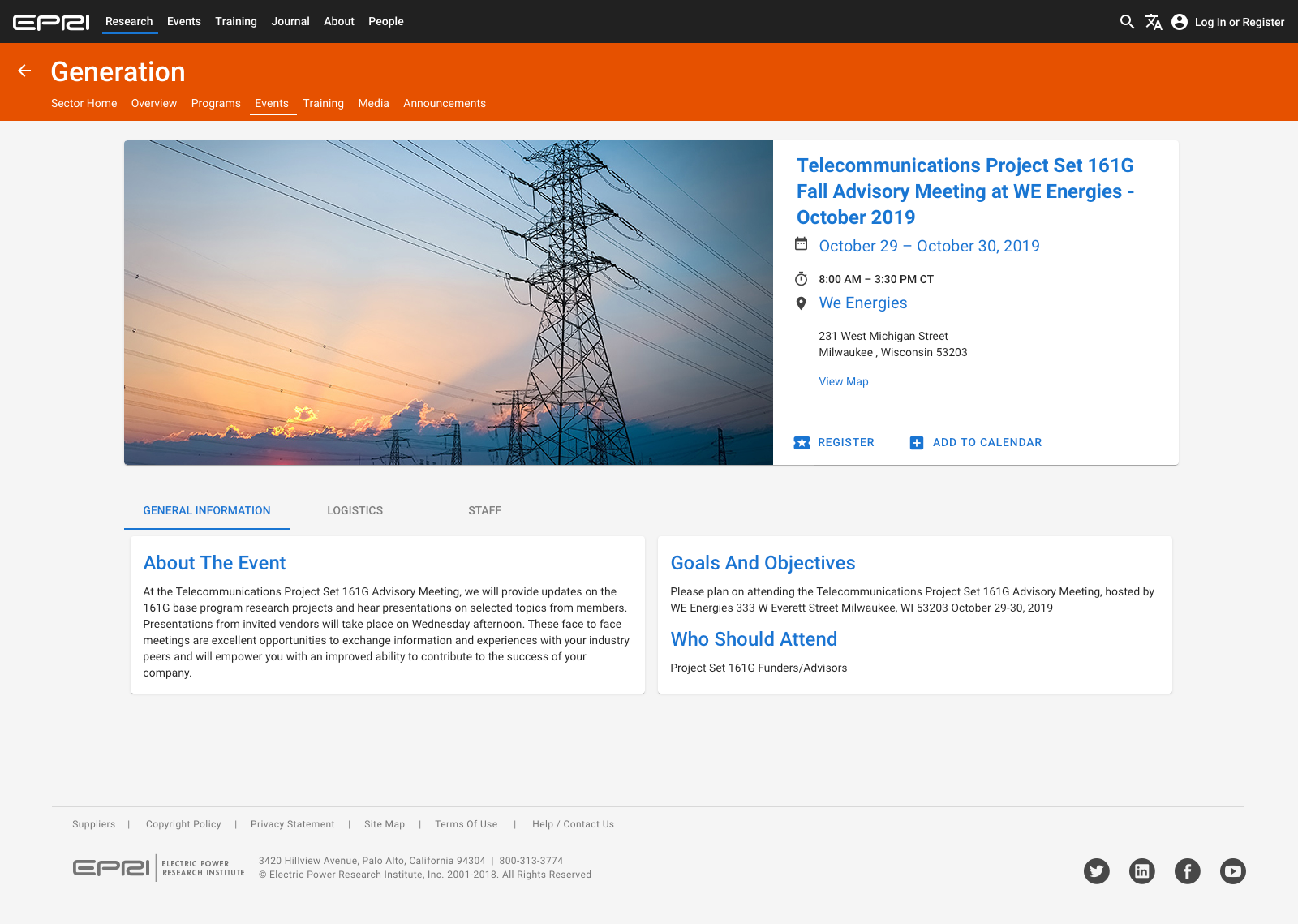The width and height of the screenshot is (1298, 924).
Task: Click ADD TO CALENDAR button label
Action: [987, 443]
